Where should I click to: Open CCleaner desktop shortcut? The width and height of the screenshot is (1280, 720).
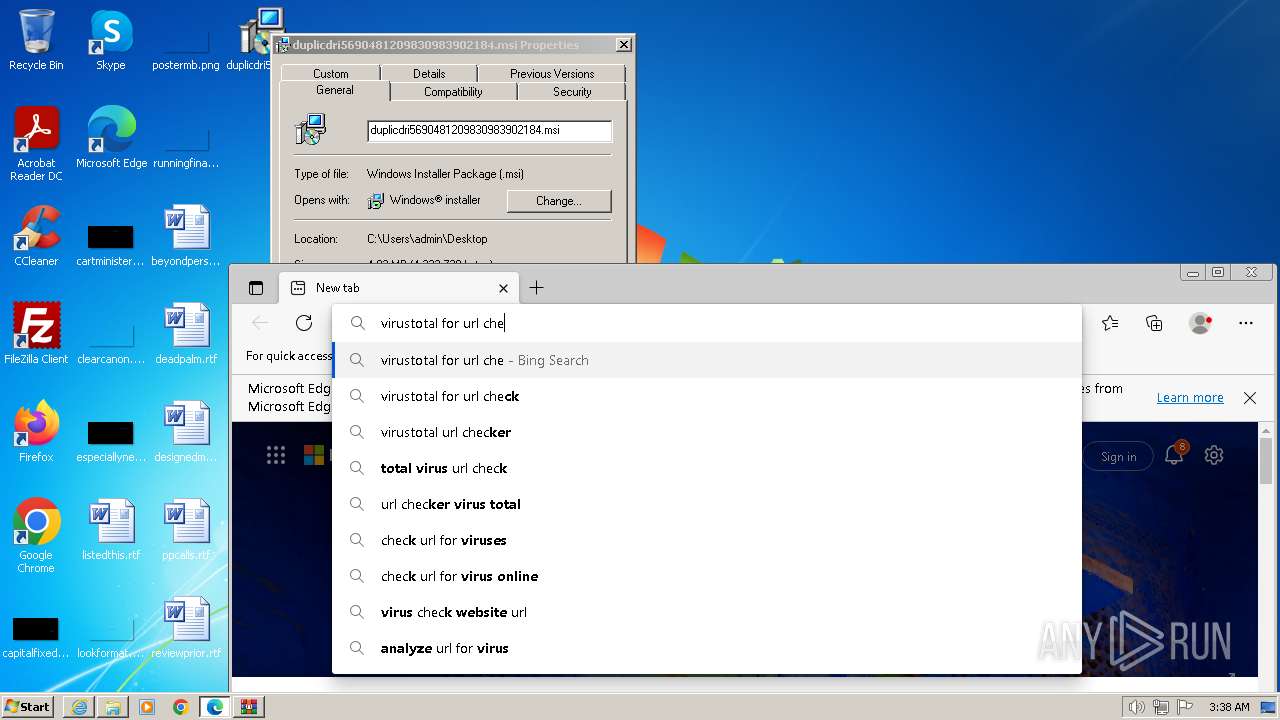36,236
